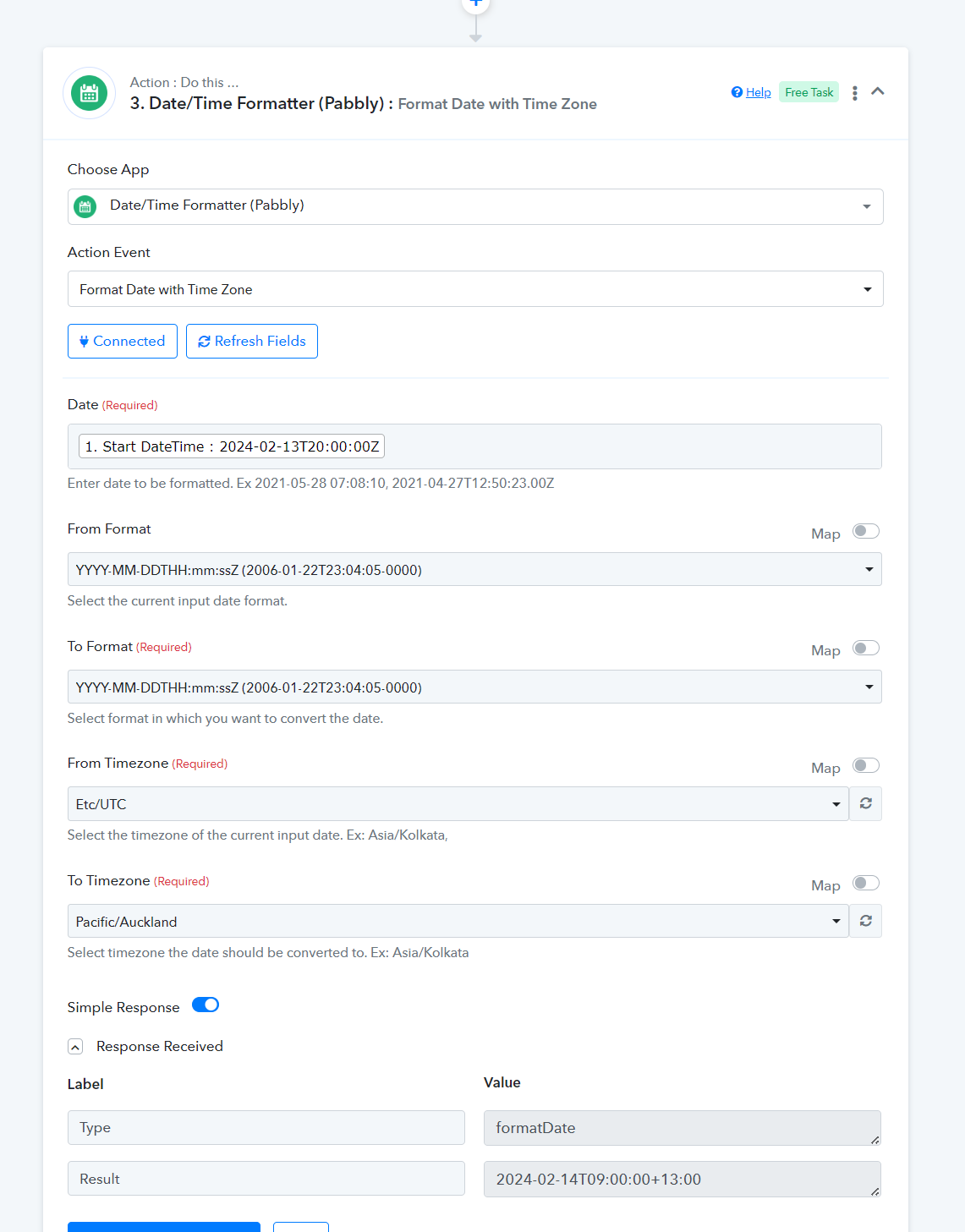Click the add step plus icon at top

click(476, 3)
